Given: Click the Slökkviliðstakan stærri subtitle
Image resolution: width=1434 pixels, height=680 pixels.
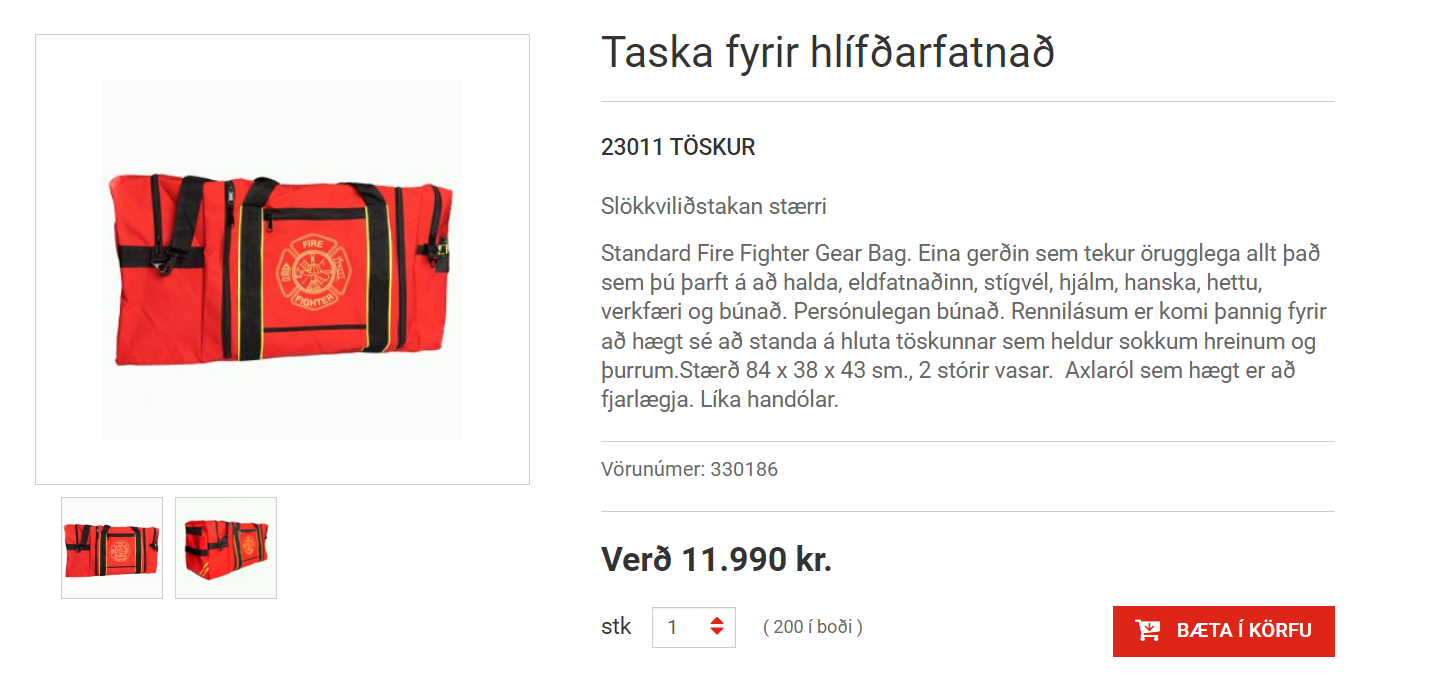Looking at the screenshot, I should [x=714, y=207].
